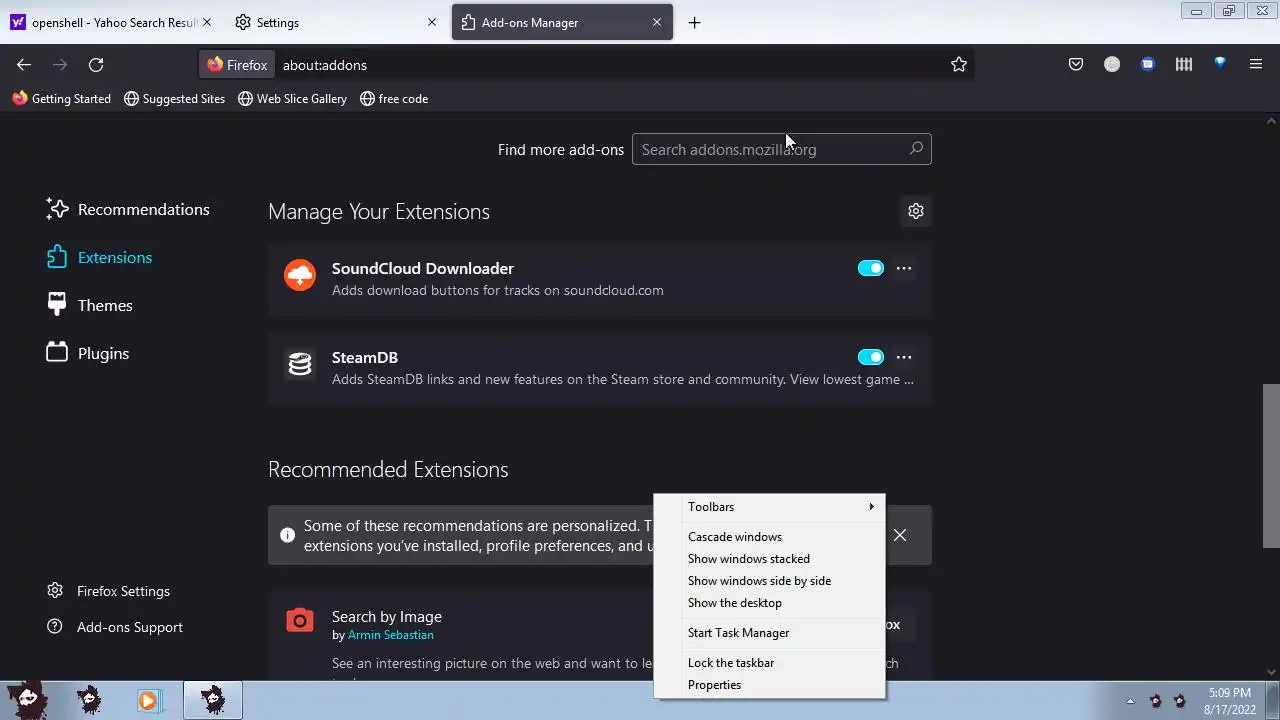Open Web Slice Gallery bookmark
The width and height of the screenshot is (1280, 720).
[x=293, y=99]
